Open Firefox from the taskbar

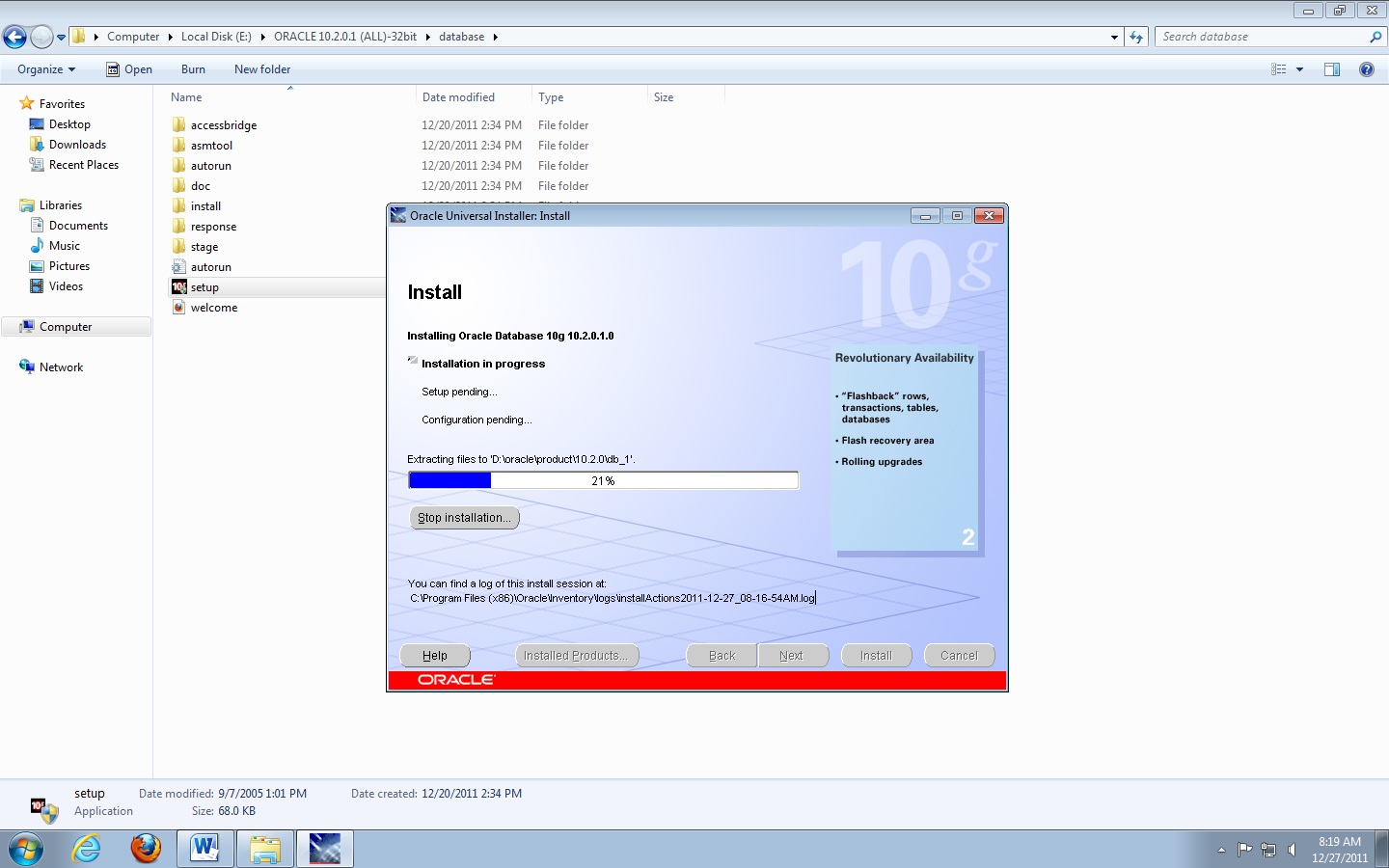tap(146, 849)
